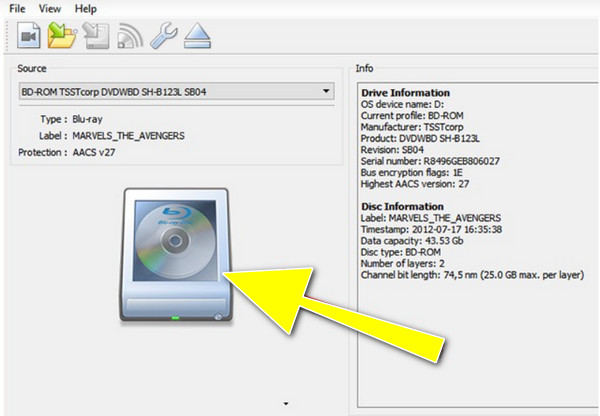The width and height of the screenshot is (600, 416).
Task: Open the File menu
Action: point(17,8)
